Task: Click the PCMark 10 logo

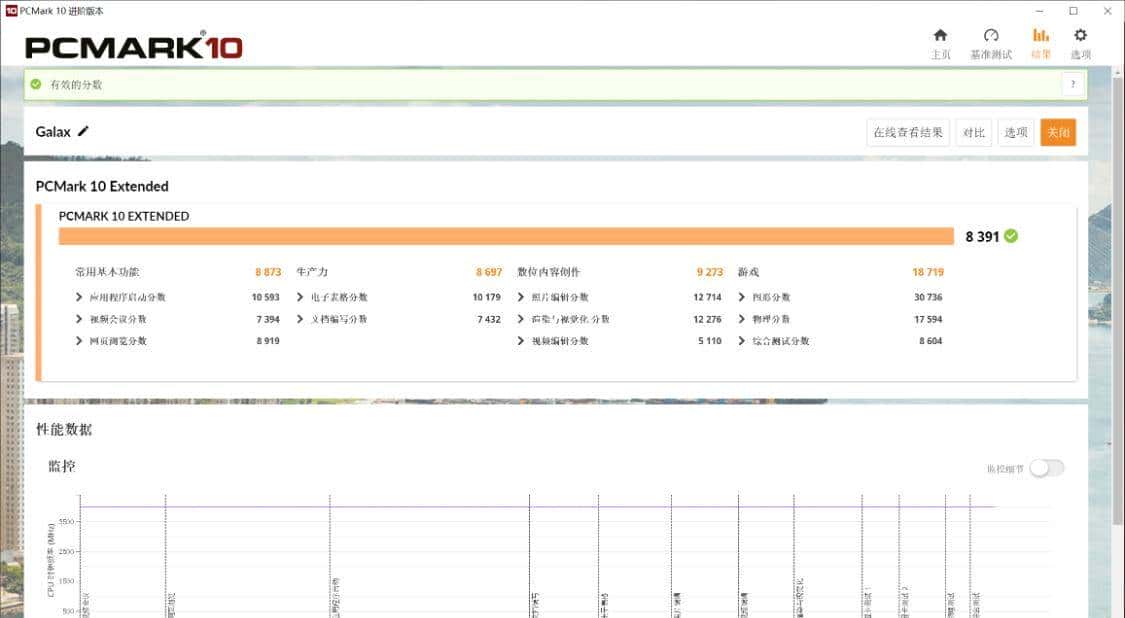Action: (x=134, y=46)
